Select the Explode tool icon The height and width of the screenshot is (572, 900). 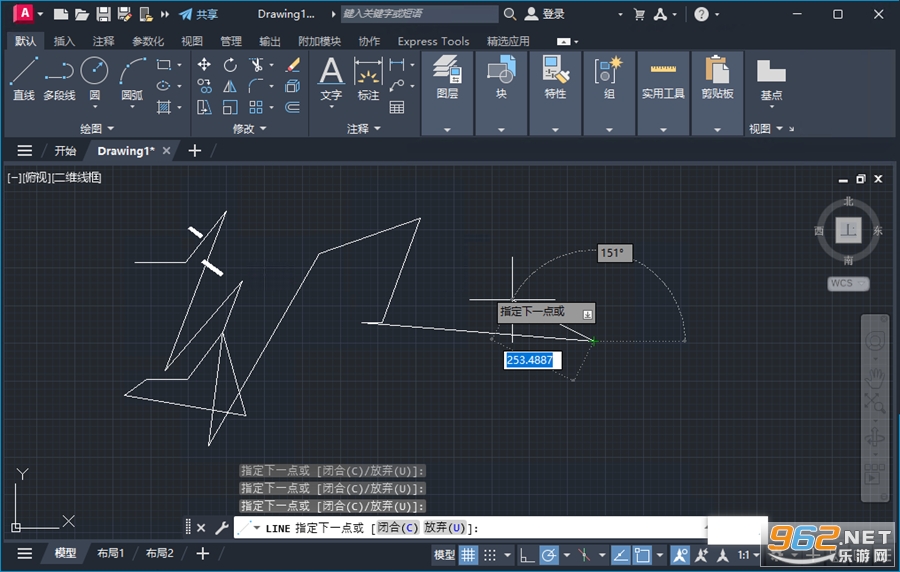click(293, 86)
